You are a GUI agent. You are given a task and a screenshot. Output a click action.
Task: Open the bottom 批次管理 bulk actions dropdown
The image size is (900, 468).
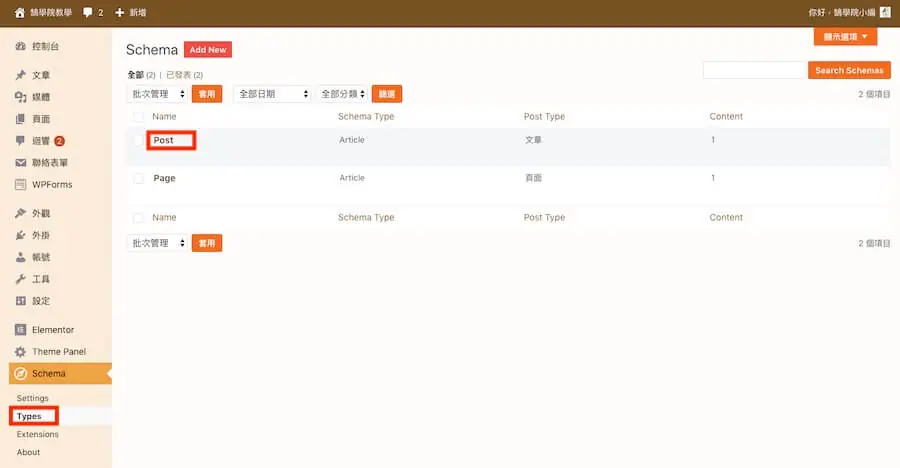coord(157,243)
